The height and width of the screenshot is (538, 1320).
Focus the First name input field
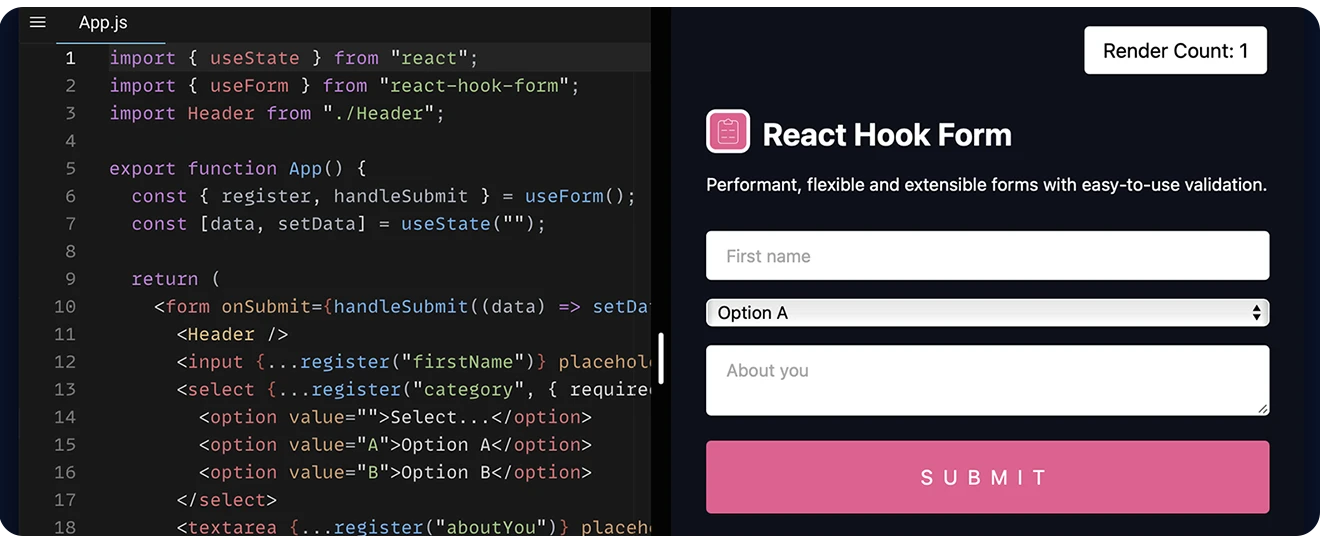(987, 256)
